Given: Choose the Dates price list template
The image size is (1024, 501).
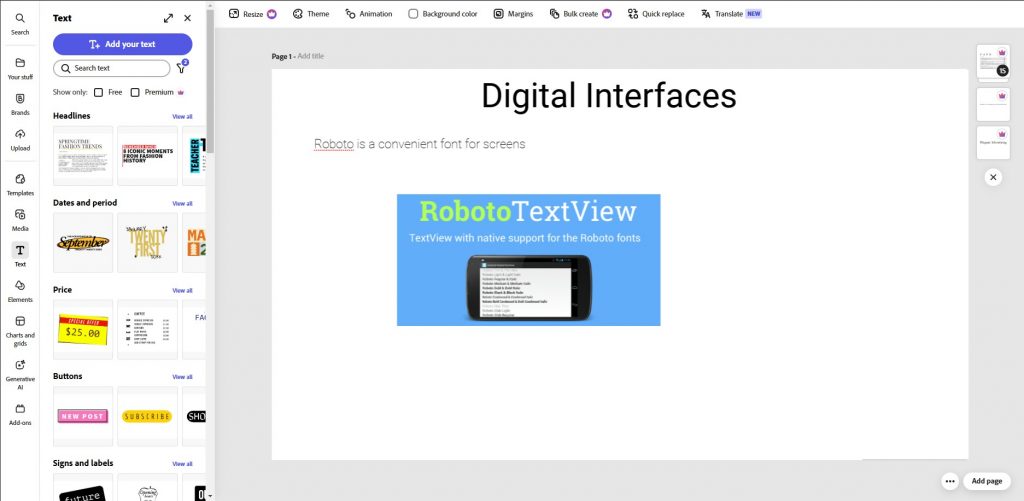Looking at the screenshot, I should [148, 329].
